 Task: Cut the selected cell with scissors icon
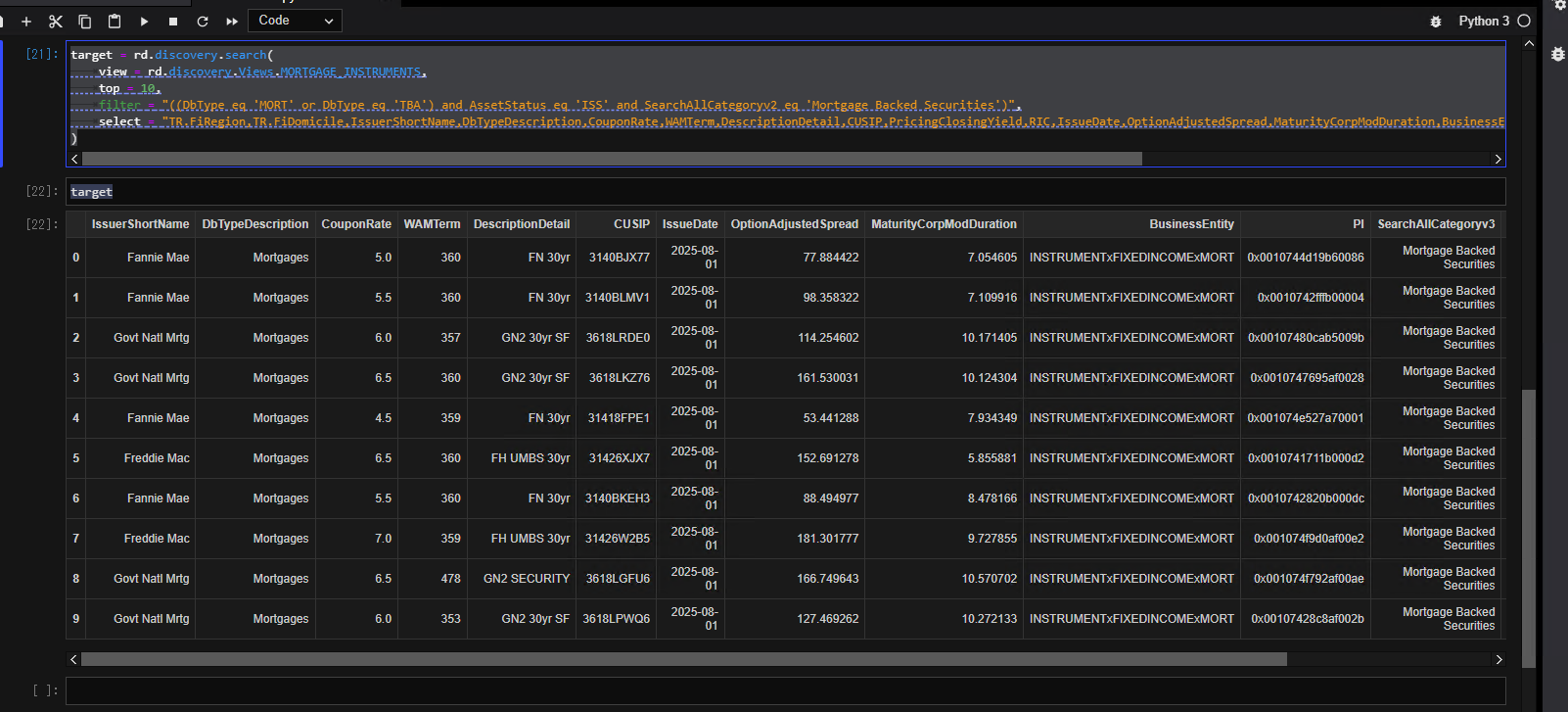(56, 21)
